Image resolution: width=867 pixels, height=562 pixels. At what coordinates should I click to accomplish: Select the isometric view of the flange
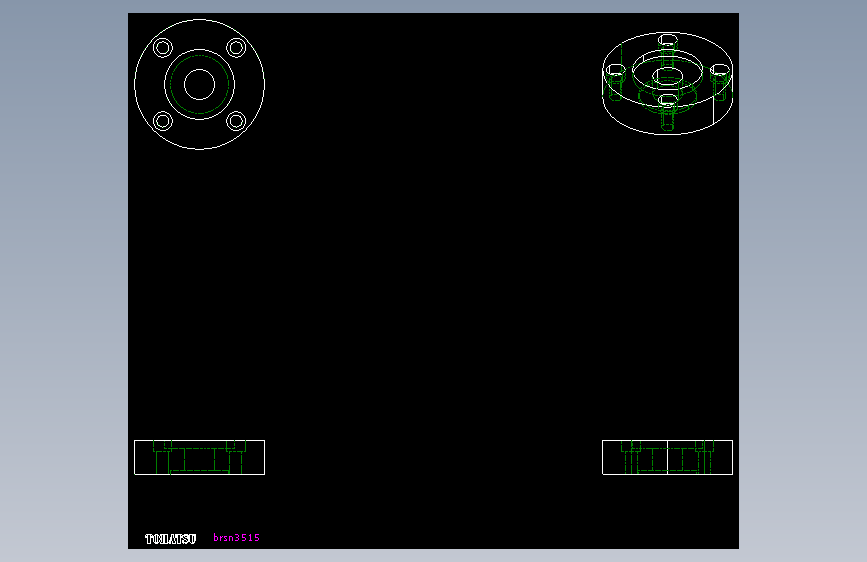(x=667, y=83)
